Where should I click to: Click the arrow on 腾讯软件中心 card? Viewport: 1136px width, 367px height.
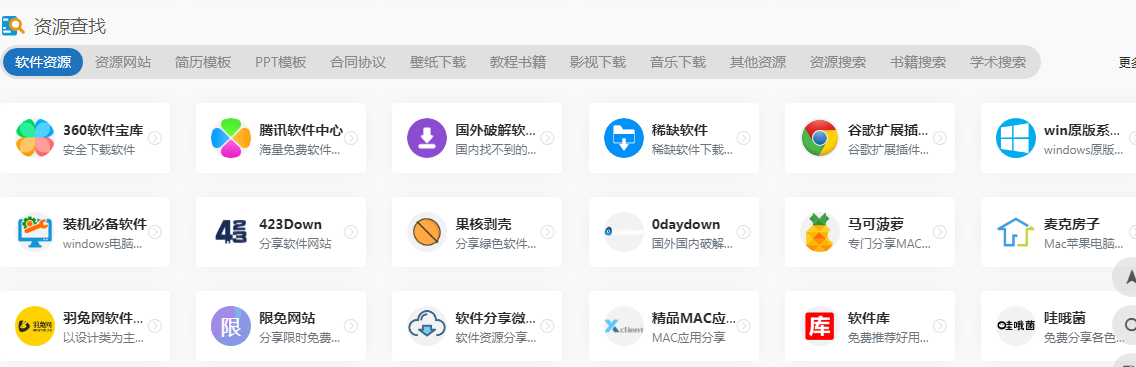pyautogui.click(x=351, y=138)
